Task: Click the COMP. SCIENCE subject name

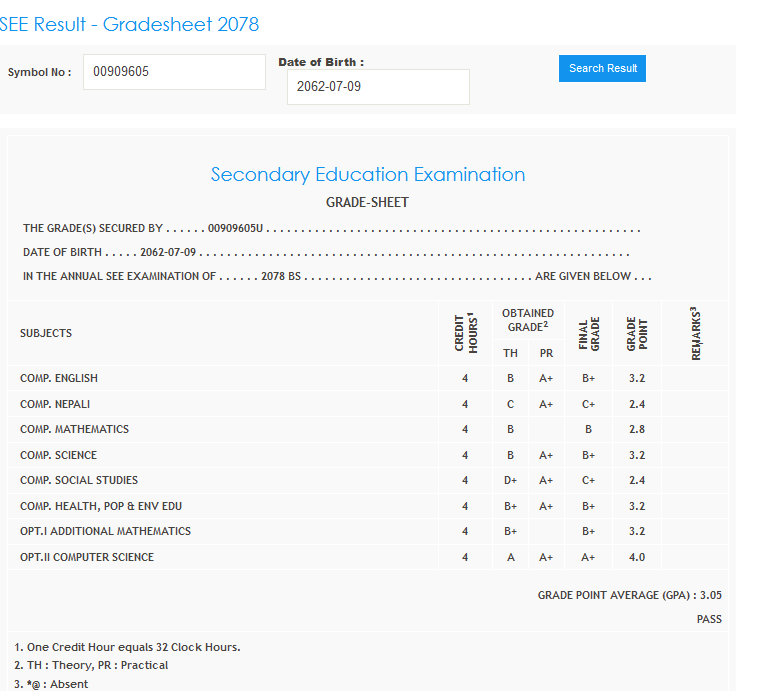Action: [x=58, y=455]
